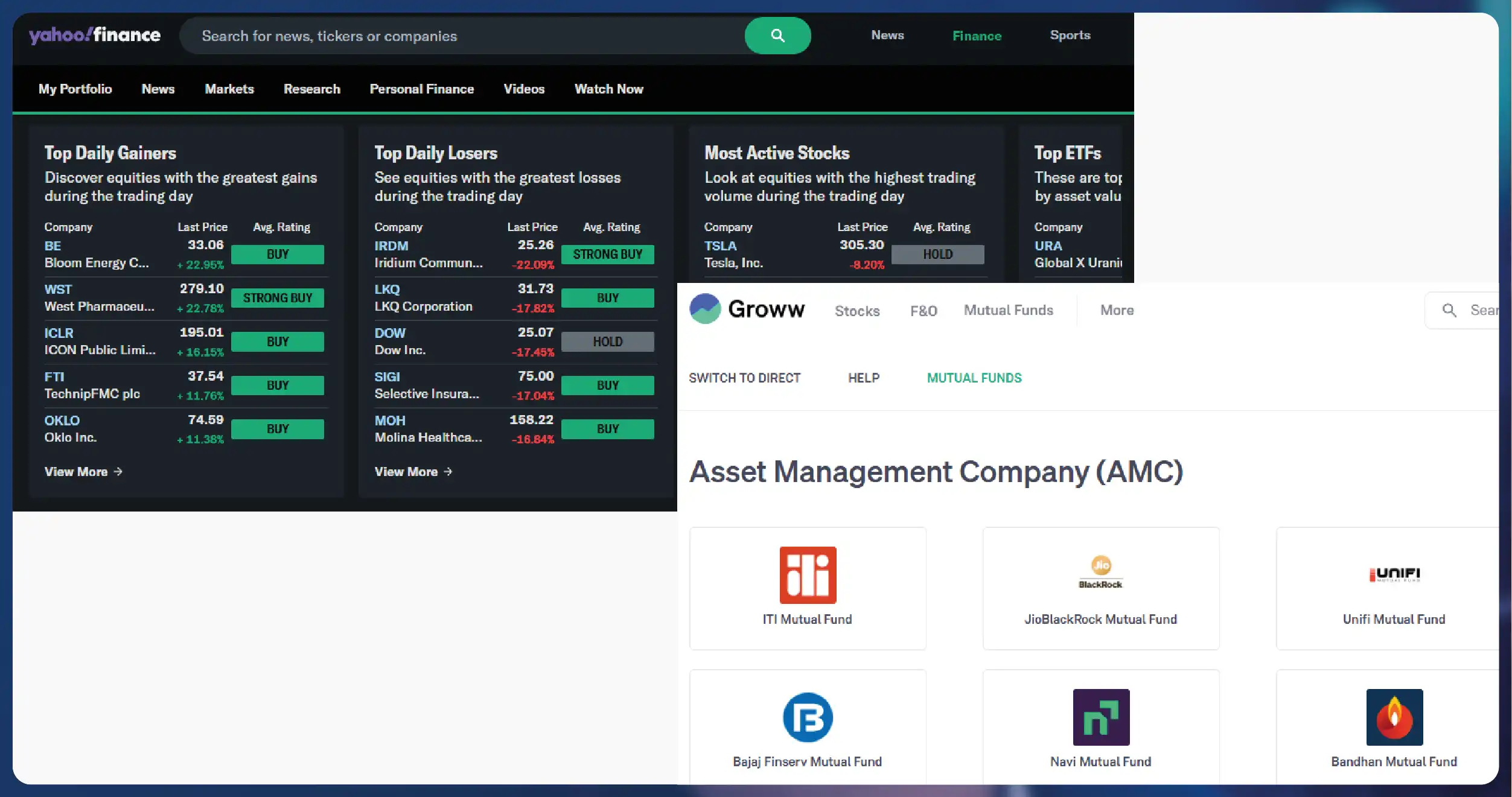Click STRONG BUY rating for WST

point(278,298)
